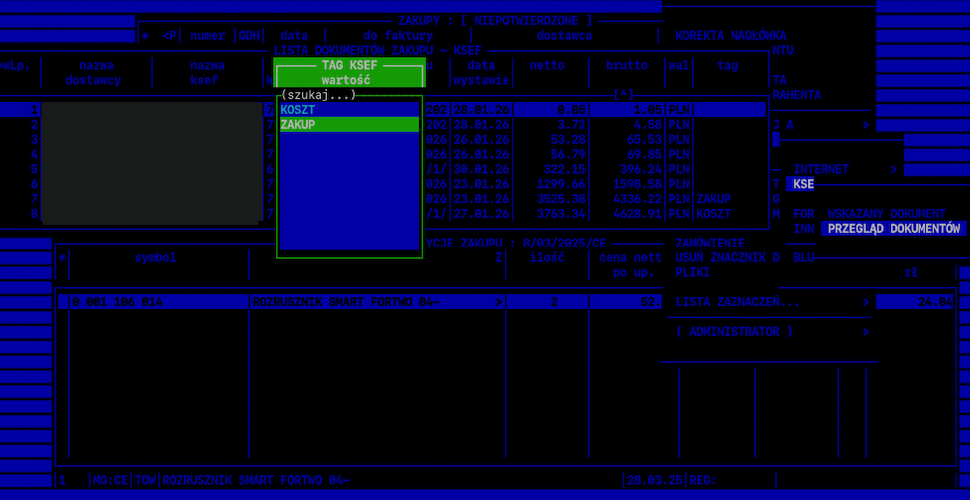Select KOSZT in the TAG KSEF list
The width and height of the screenshot is (970, 500).
tap(348, 110)
